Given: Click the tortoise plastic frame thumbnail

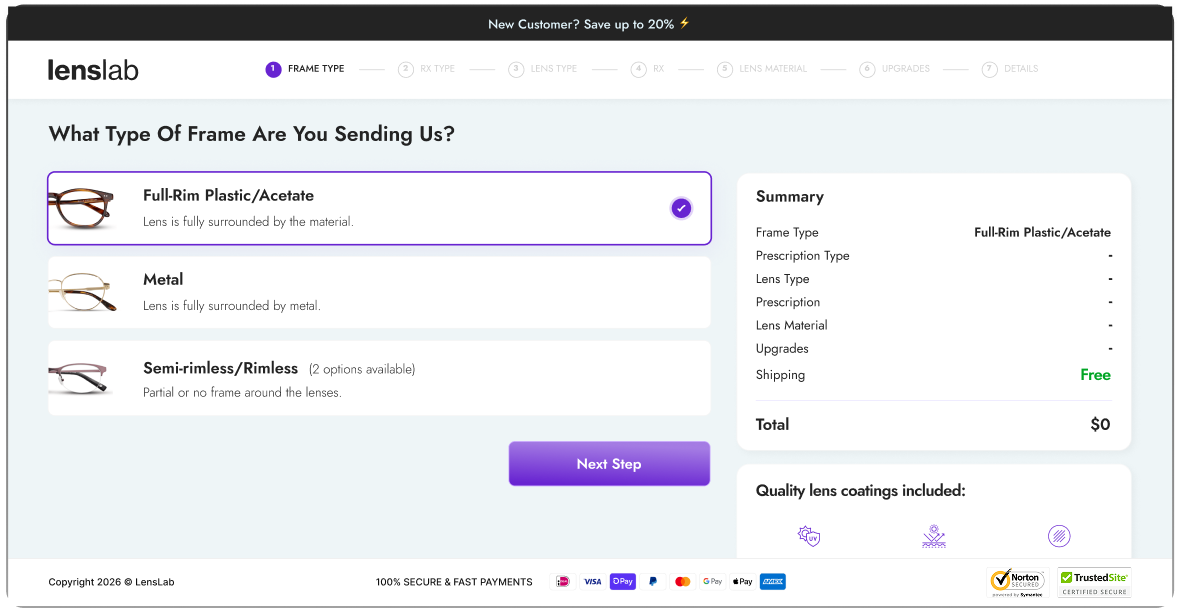Looking at the screenshot, I should point(82,208).
